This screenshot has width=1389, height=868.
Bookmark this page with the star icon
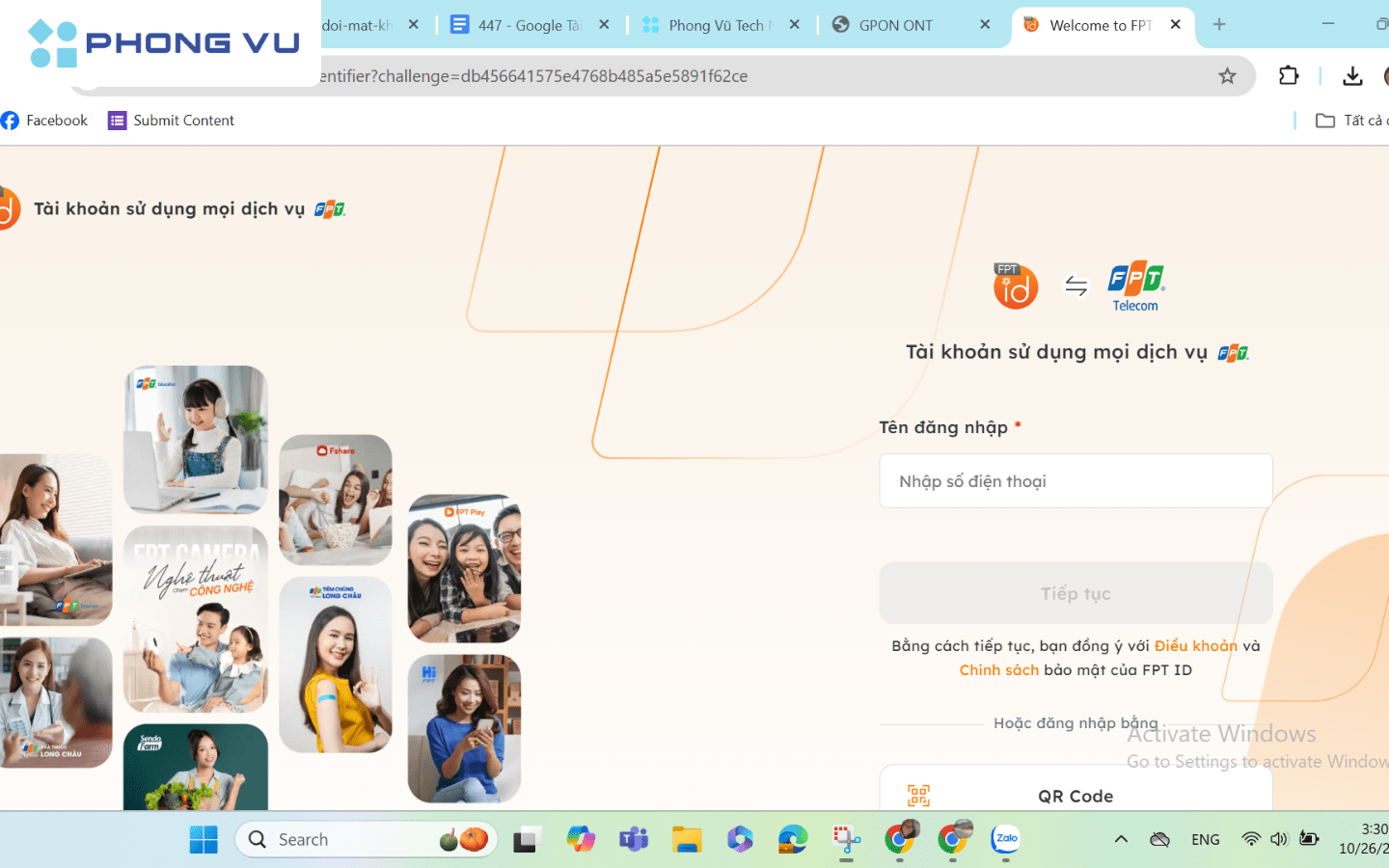coord(1227,76)
